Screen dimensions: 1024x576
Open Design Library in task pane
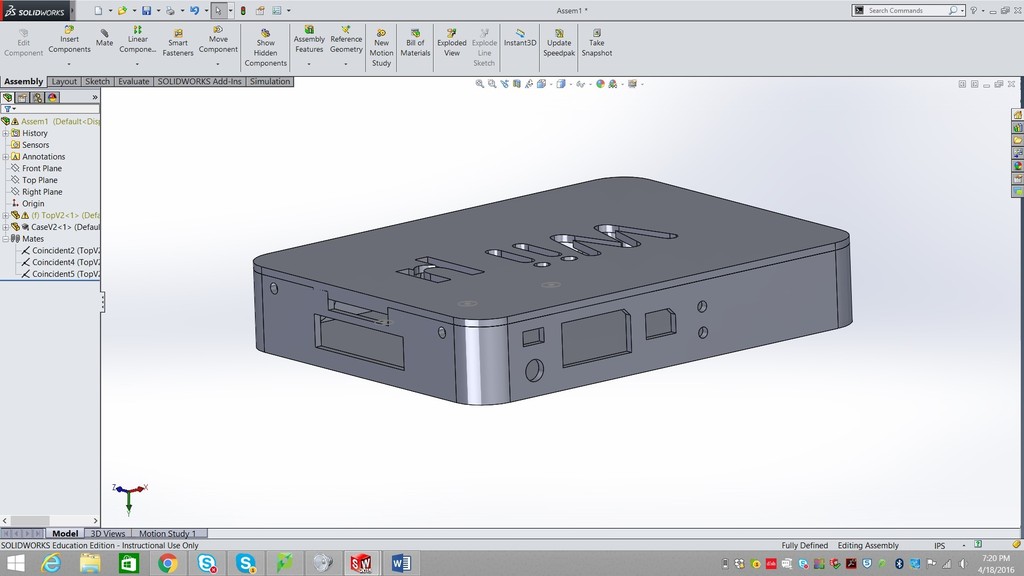coord(1017,128)
